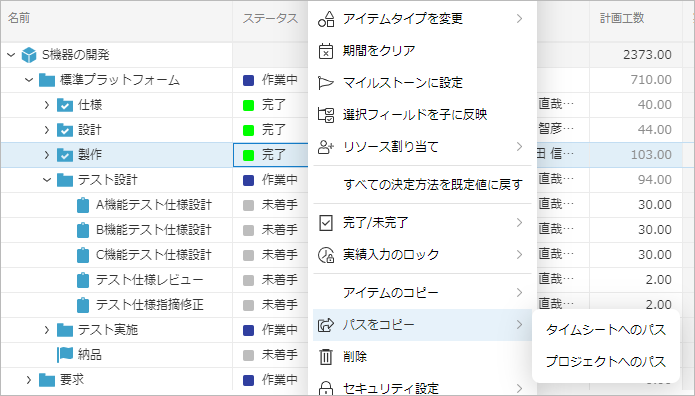Click the item type change shapes icon
Image resolution: width=695 pixels, height=396 pixels.
coord(326,19)
